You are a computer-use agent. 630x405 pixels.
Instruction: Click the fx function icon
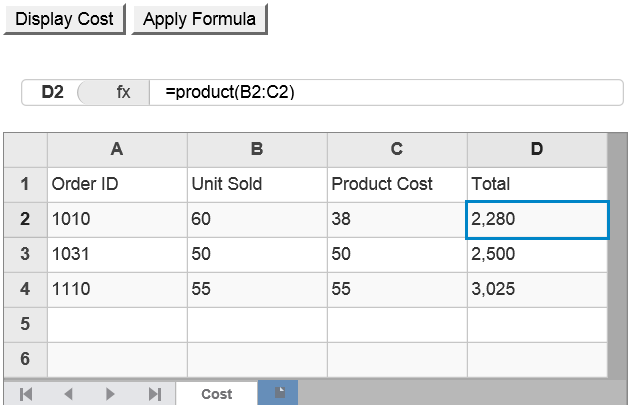tap(123, 92)
